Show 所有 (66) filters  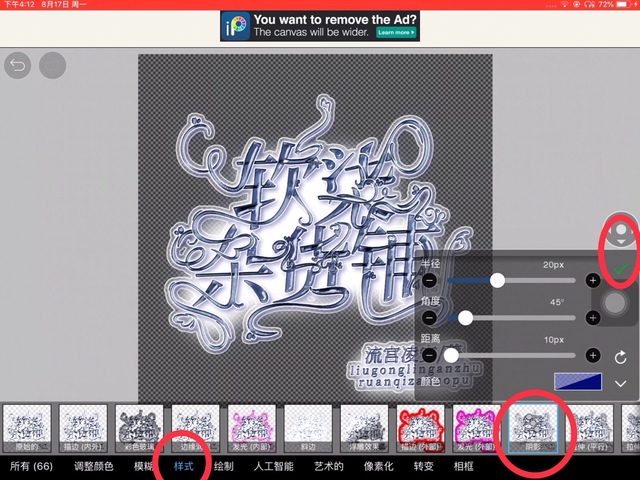pyautogui.click(x=29, y=466)
